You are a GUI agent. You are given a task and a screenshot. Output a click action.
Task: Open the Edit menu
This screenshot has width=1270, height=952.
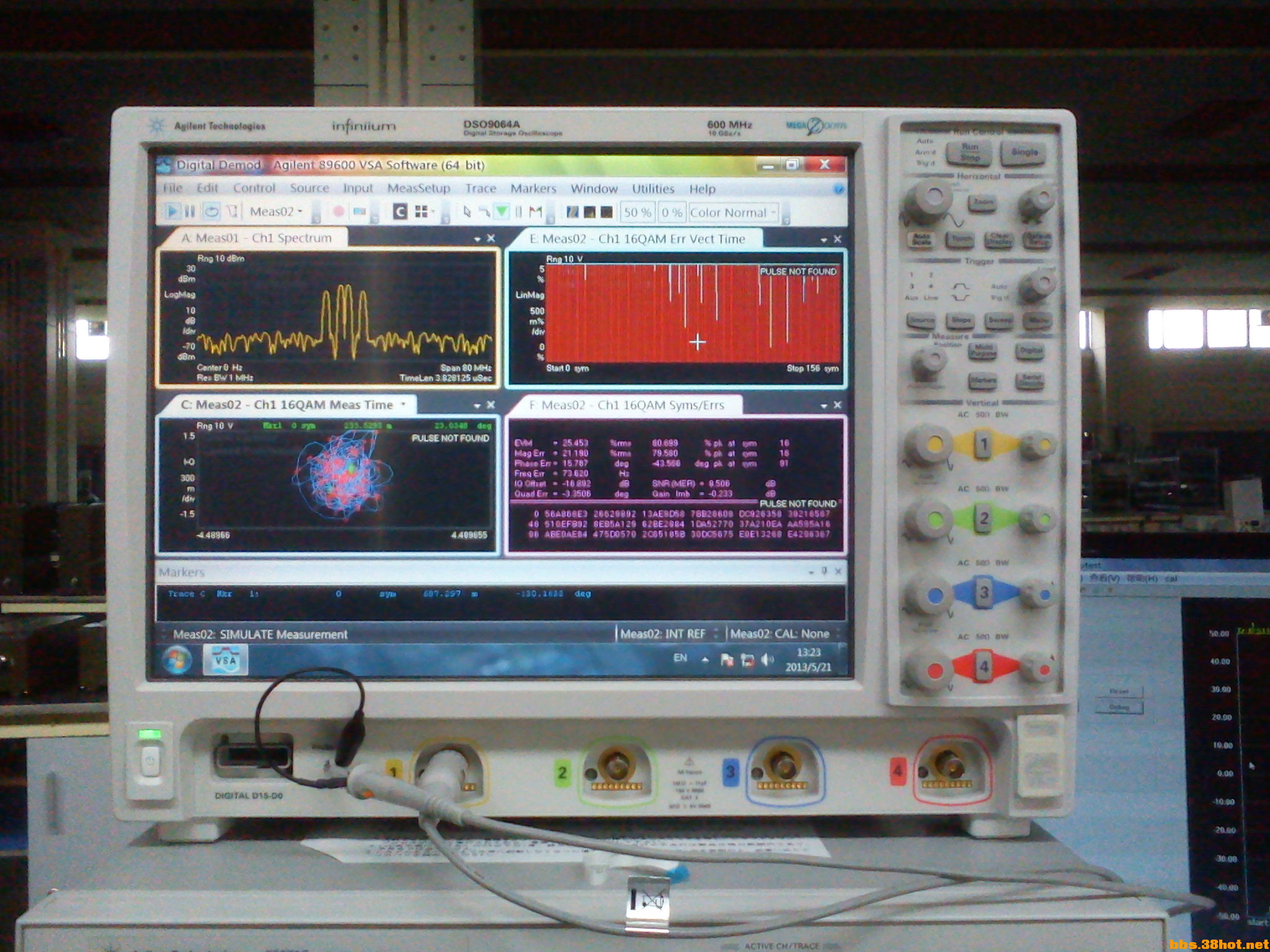click(x=207, y=188)
